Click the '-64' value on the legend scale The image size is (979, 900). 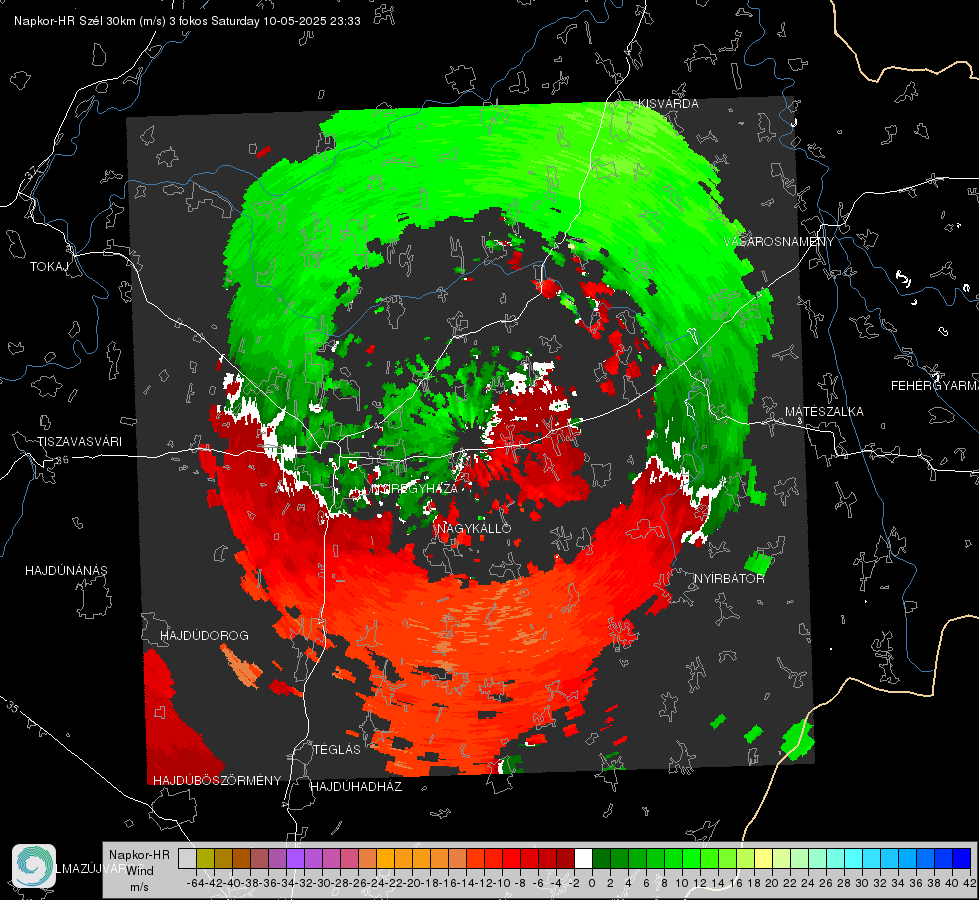click(x=196, y=883)
